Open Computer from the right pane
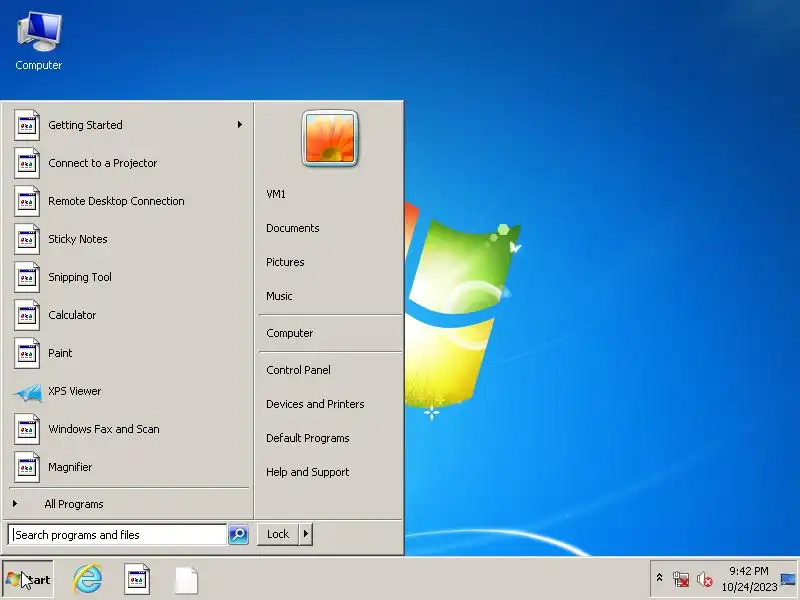Screen dimensions: 800x600 coord(330,333)
